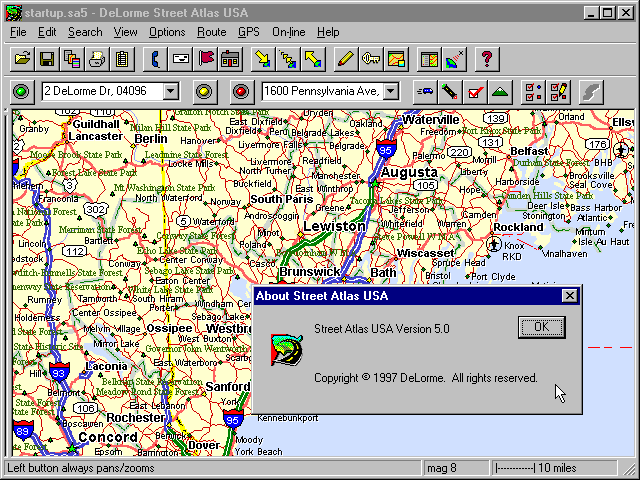Open the Help menu

coord(328,32)
